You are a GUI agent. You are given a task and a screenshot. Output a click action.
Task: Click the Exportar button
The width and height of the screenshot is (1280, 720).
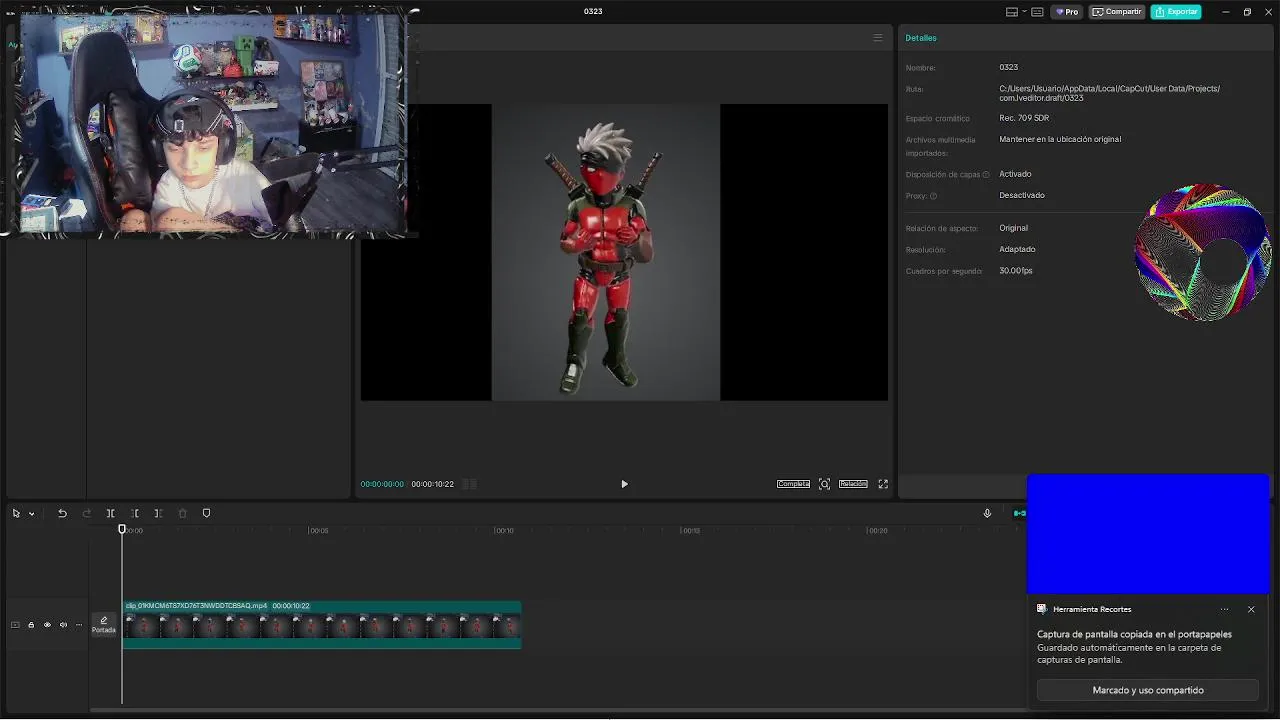[x=1176, y=12]
